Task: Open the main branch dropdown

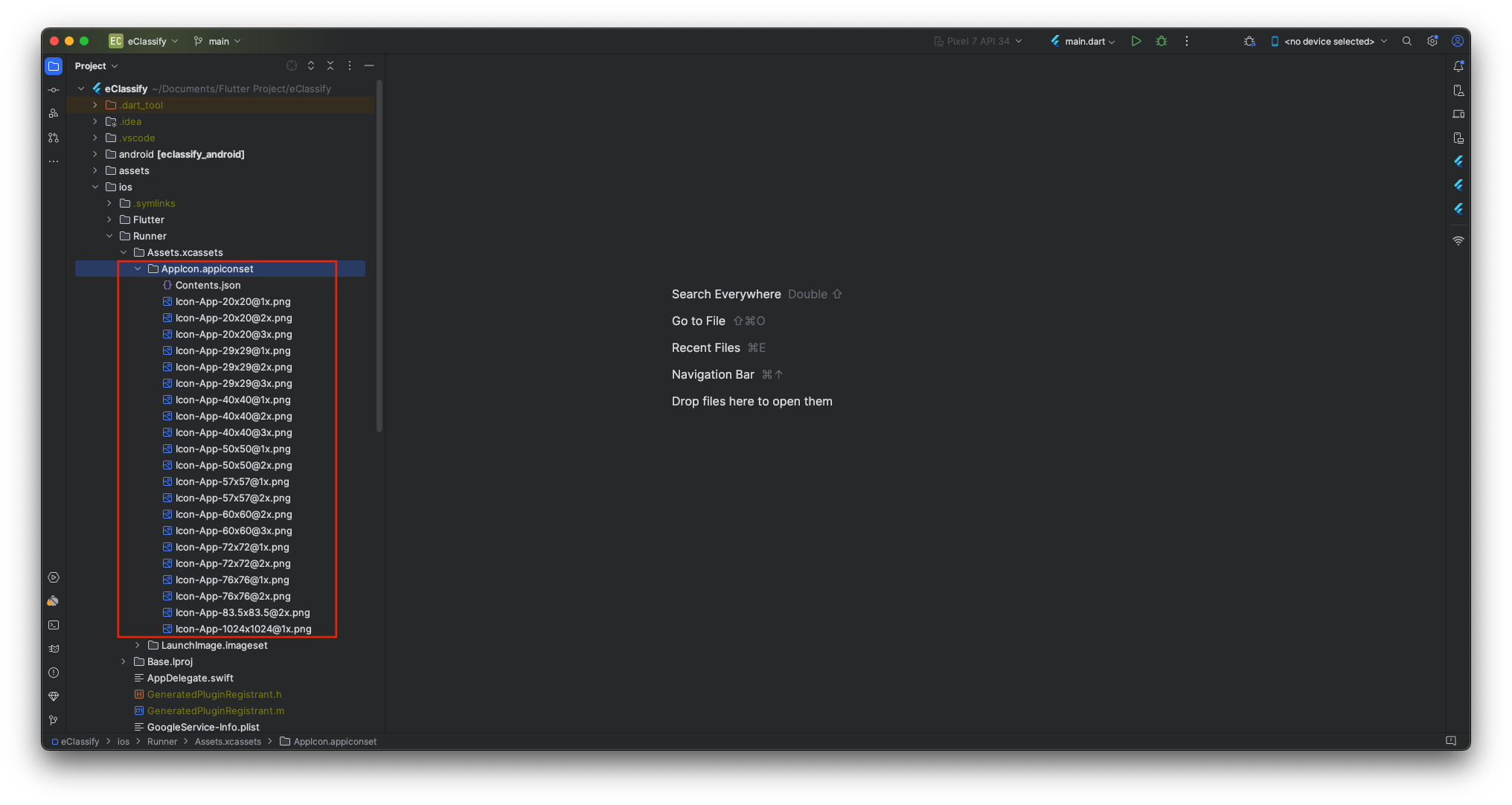Action: (x=217, y=41)
